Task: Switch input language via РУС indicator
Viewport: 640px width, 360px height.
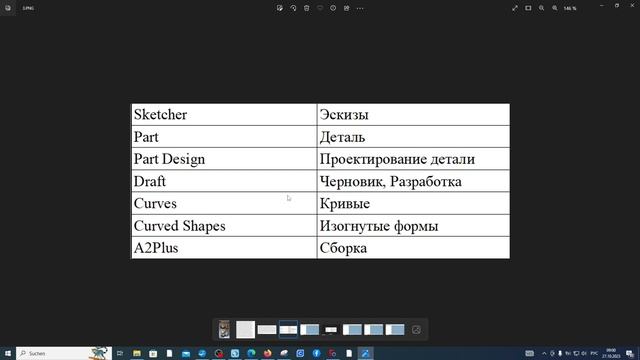Action: coord(594,353)
